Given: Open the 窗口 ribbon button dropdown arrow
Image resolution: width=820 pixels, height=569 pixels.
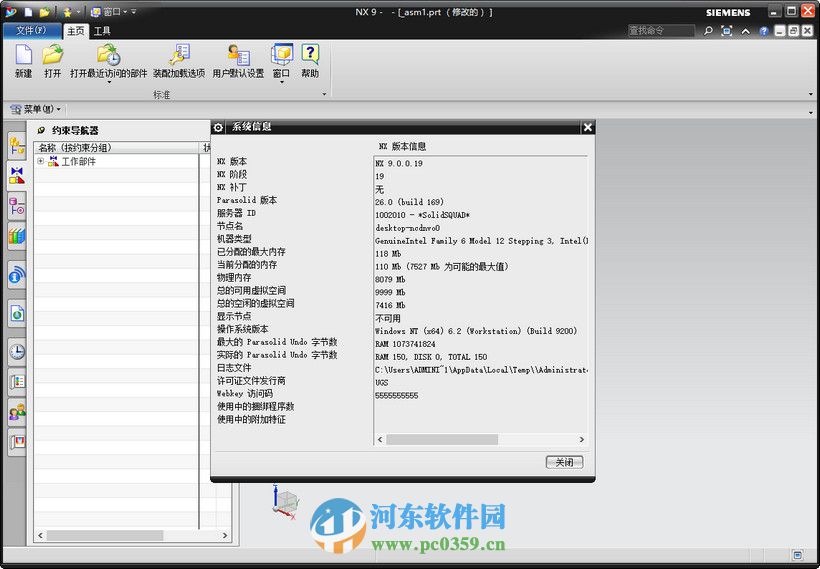Looking at the screenshot, I should tap(281, 83).
